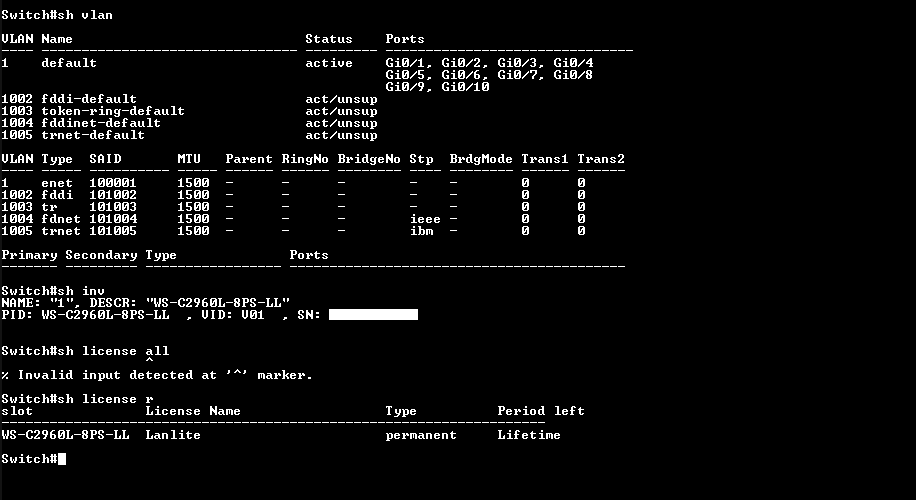This screenshot has height=500, width=916.
Task: Click the 'Ports' column header in first table
Action: click(405, 39)
